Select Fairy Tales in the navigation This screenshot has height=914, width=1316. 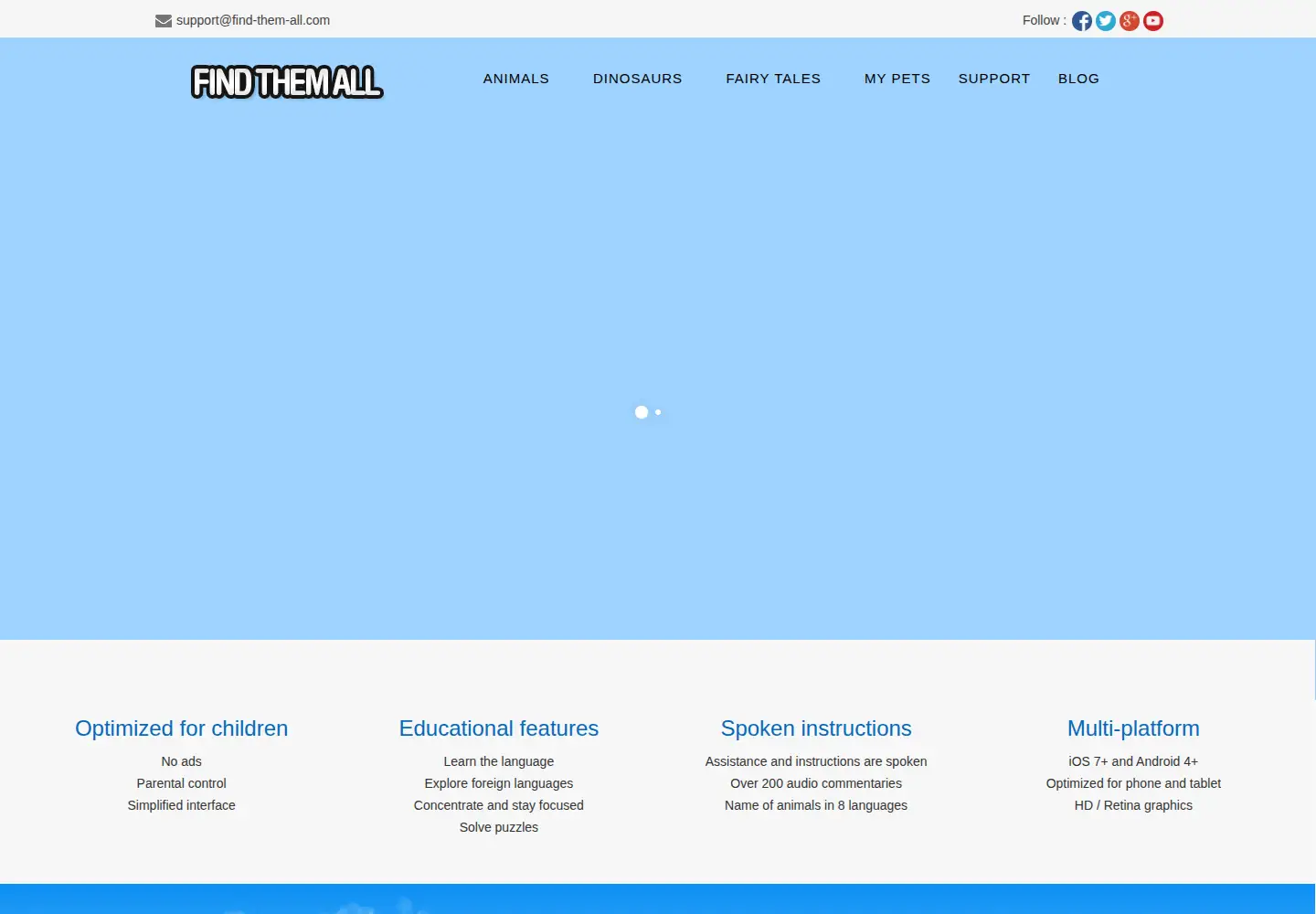point(773,79)
